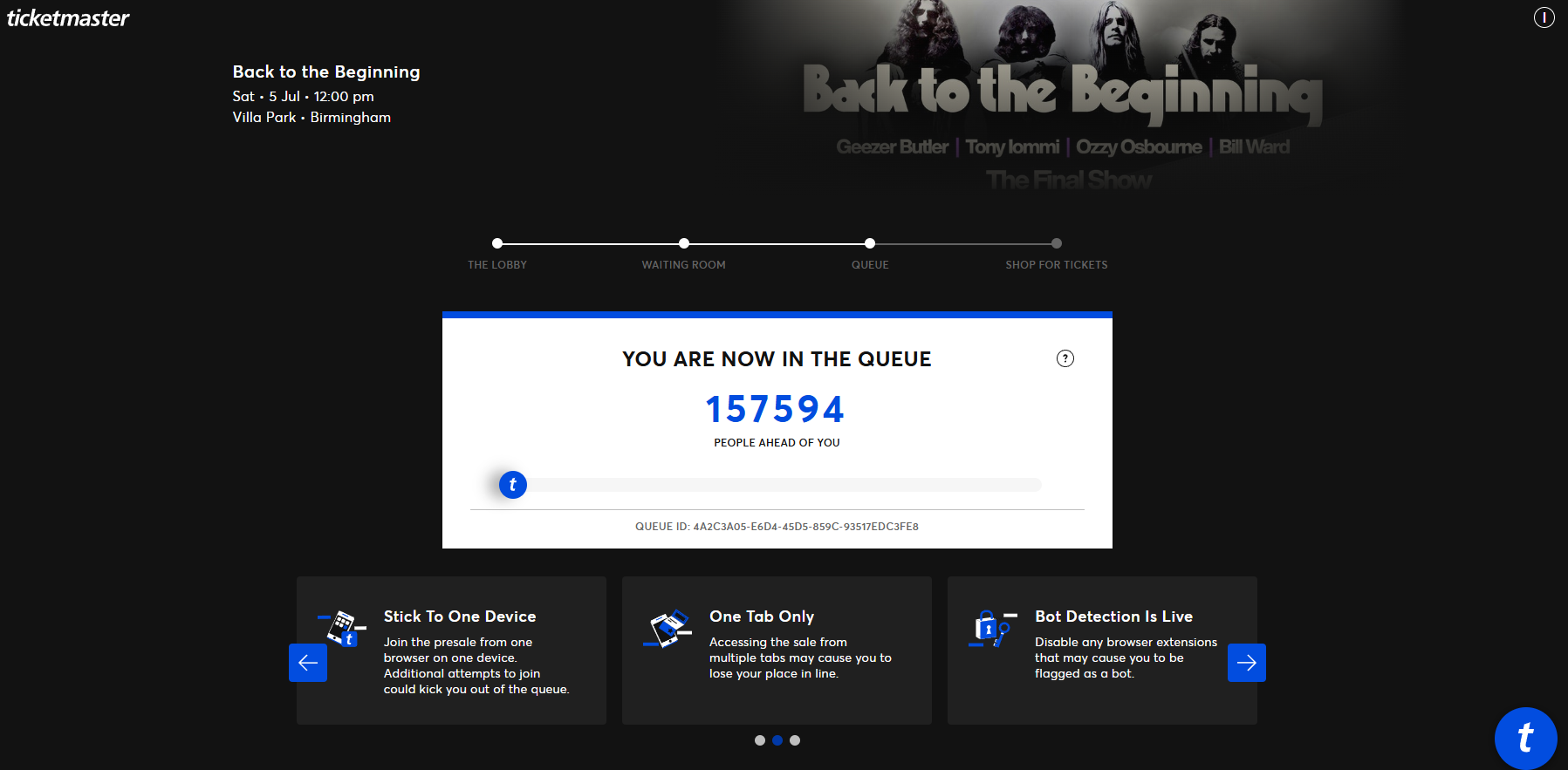Open the info icon in top-right corner
This screenshot has height=770, width=1568.
1544,17
